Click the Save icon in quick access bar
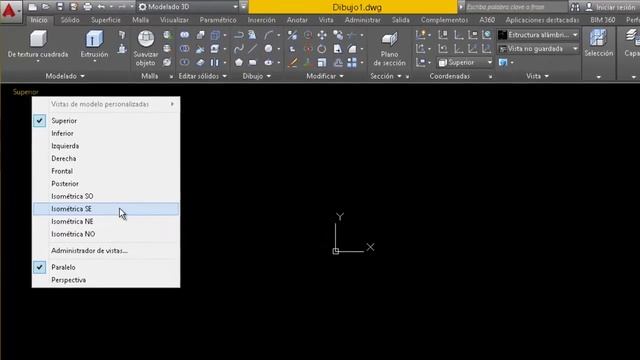Image resolution: width=640 pixels, height=360 pixels. [60, 7]
